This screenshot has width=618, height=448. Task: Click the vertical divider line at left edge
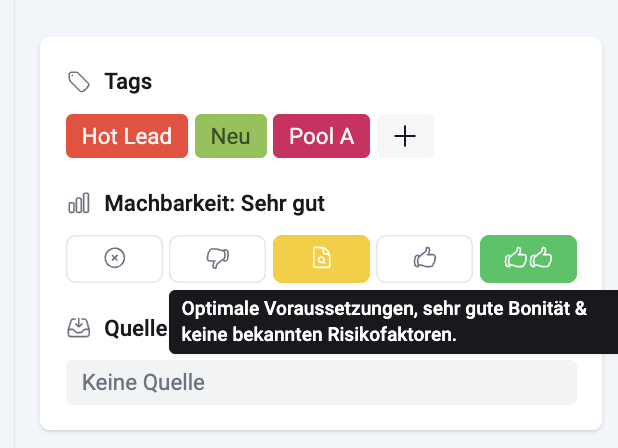(x=15, y=224)
